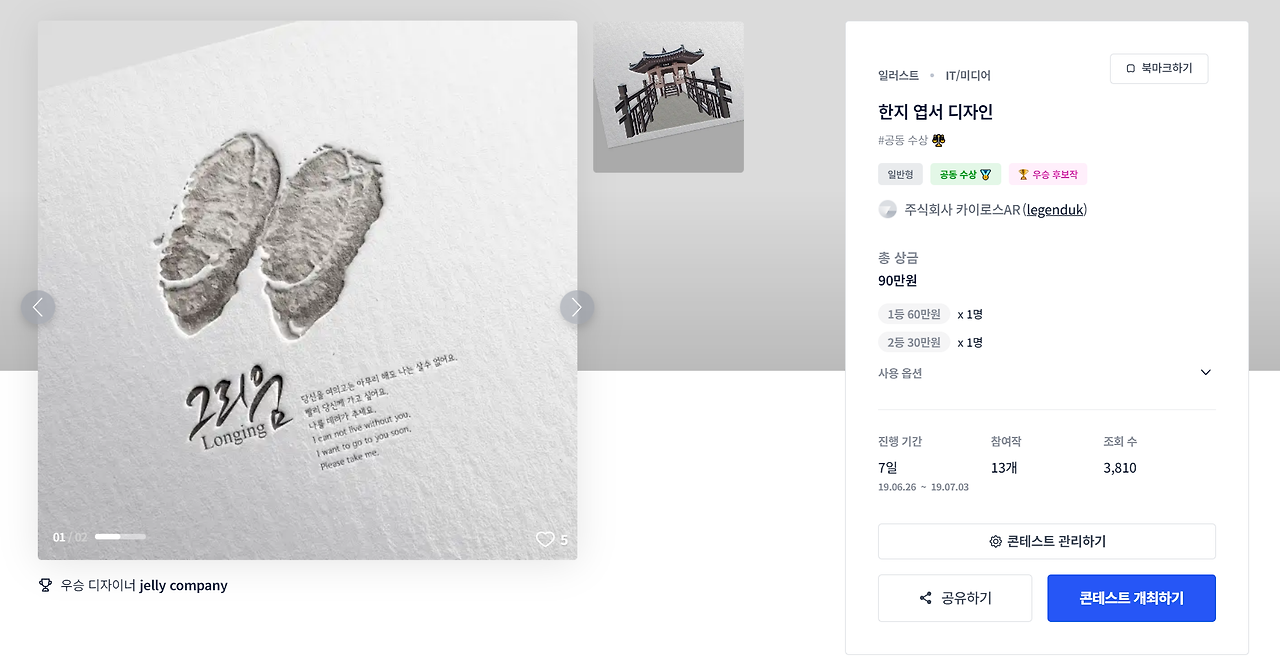Like the design with the heart icon
Viewport: 1280px width, 657px height.
click(545, 539)
